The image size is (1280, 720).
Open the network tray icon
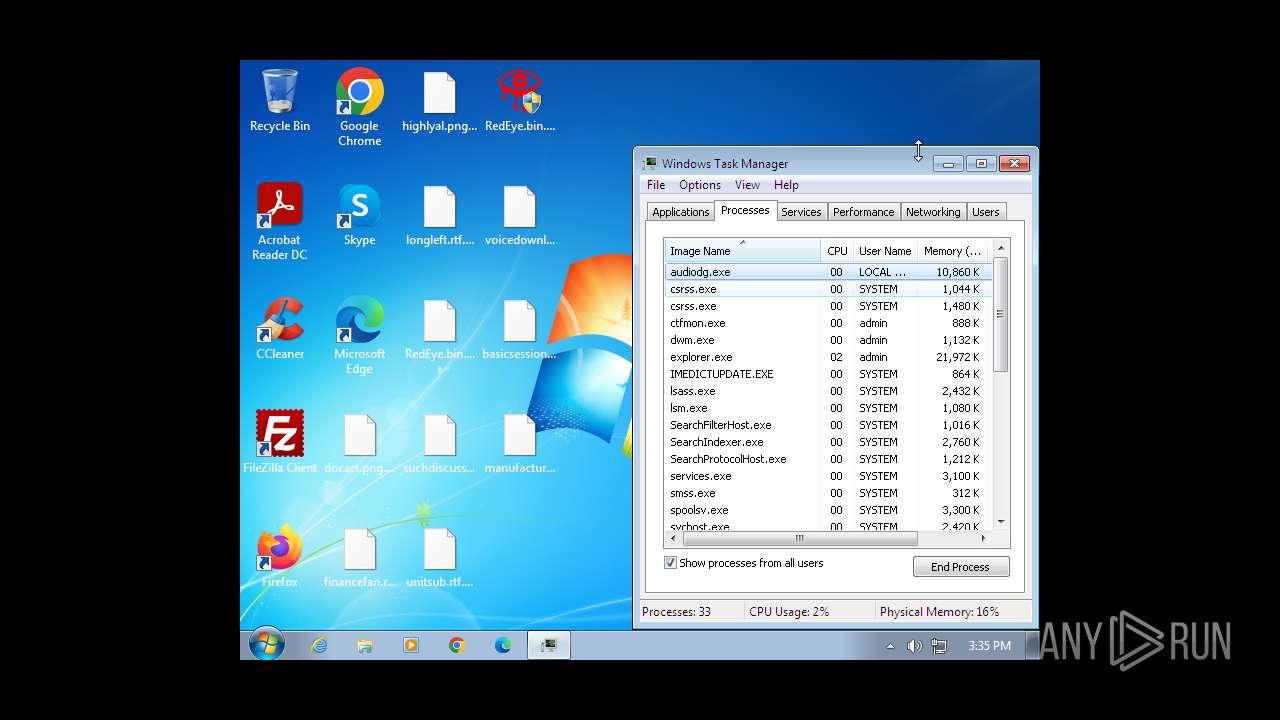click(x=939, y=646)
